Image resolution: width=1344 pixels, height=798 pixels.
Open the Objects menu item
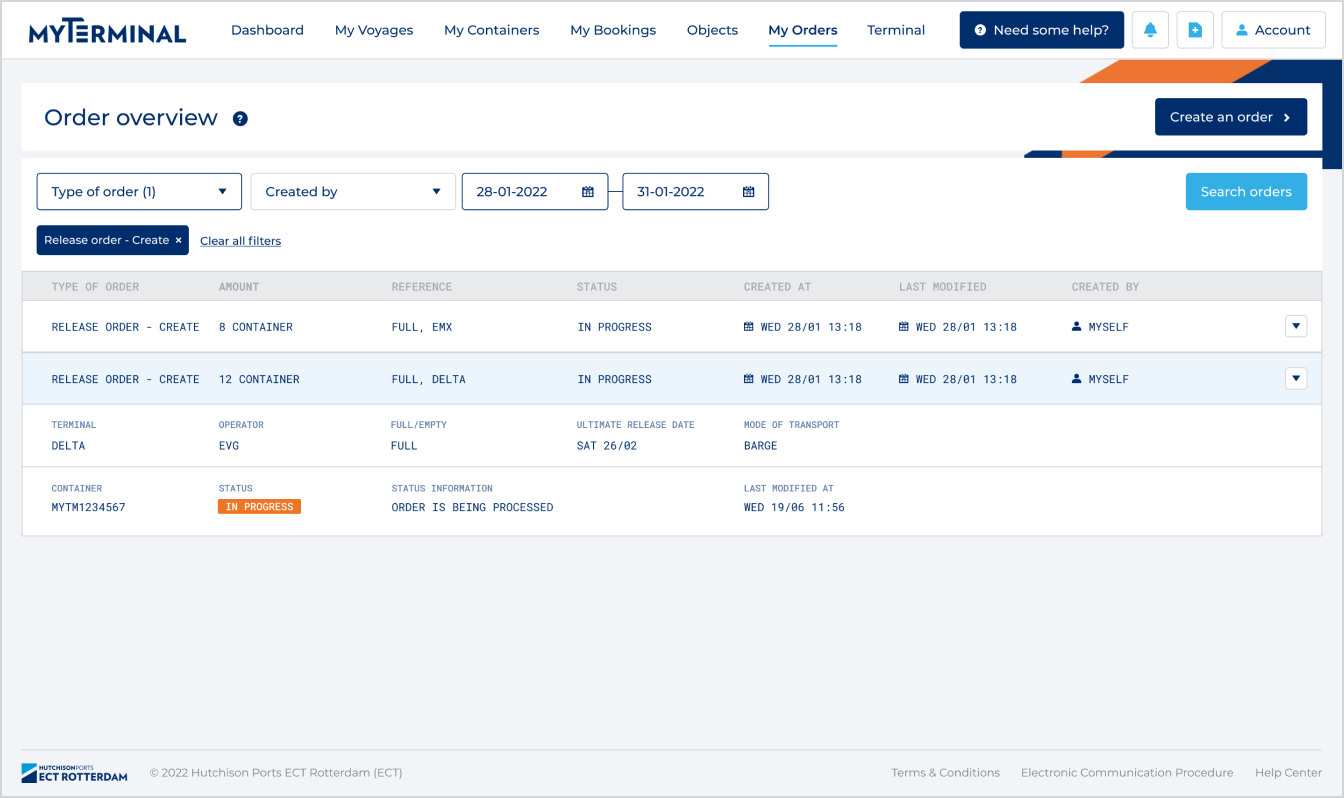tap(712, 30)
